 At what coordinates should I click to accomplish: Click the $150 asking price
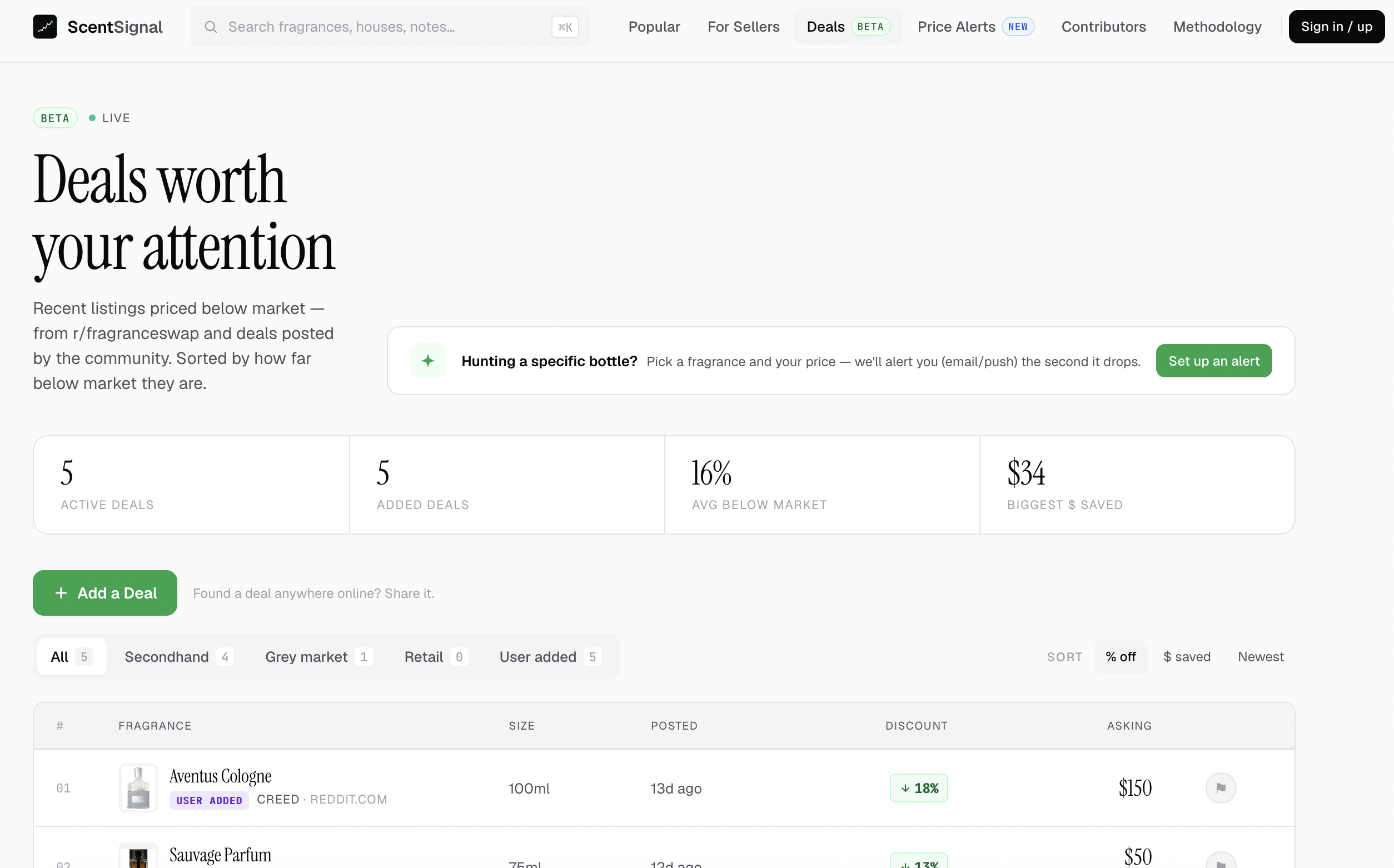click(1134, 787)
